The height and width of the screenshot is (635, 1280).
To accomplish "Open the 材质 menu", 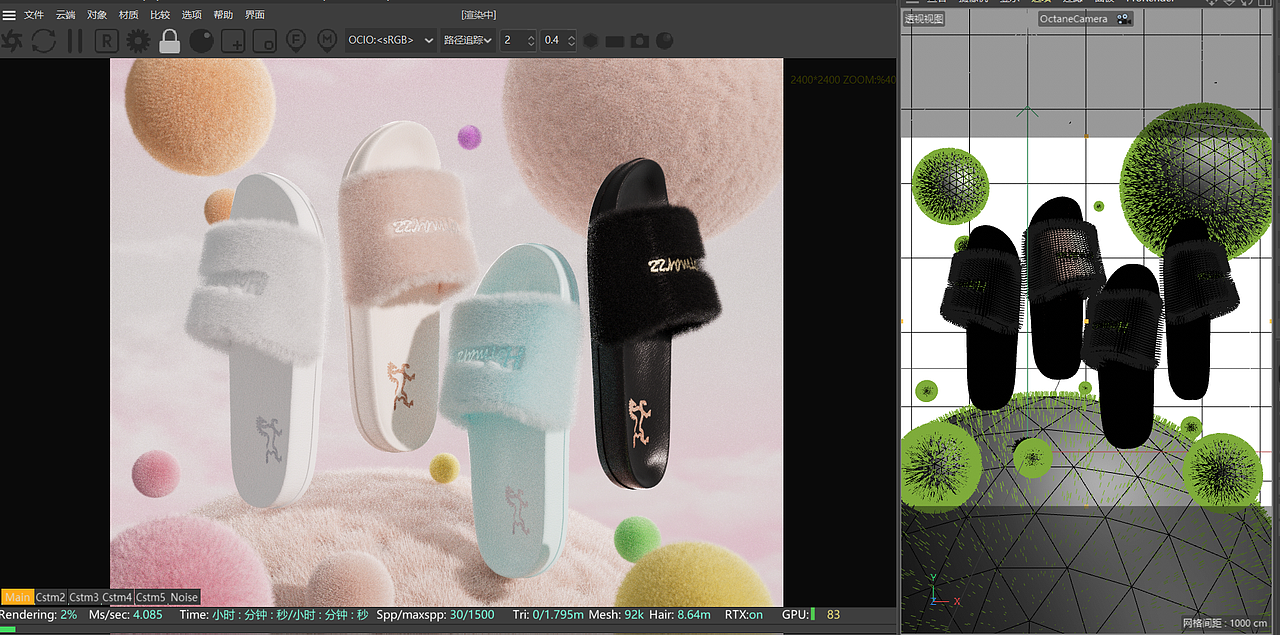I will coord(129,15).
